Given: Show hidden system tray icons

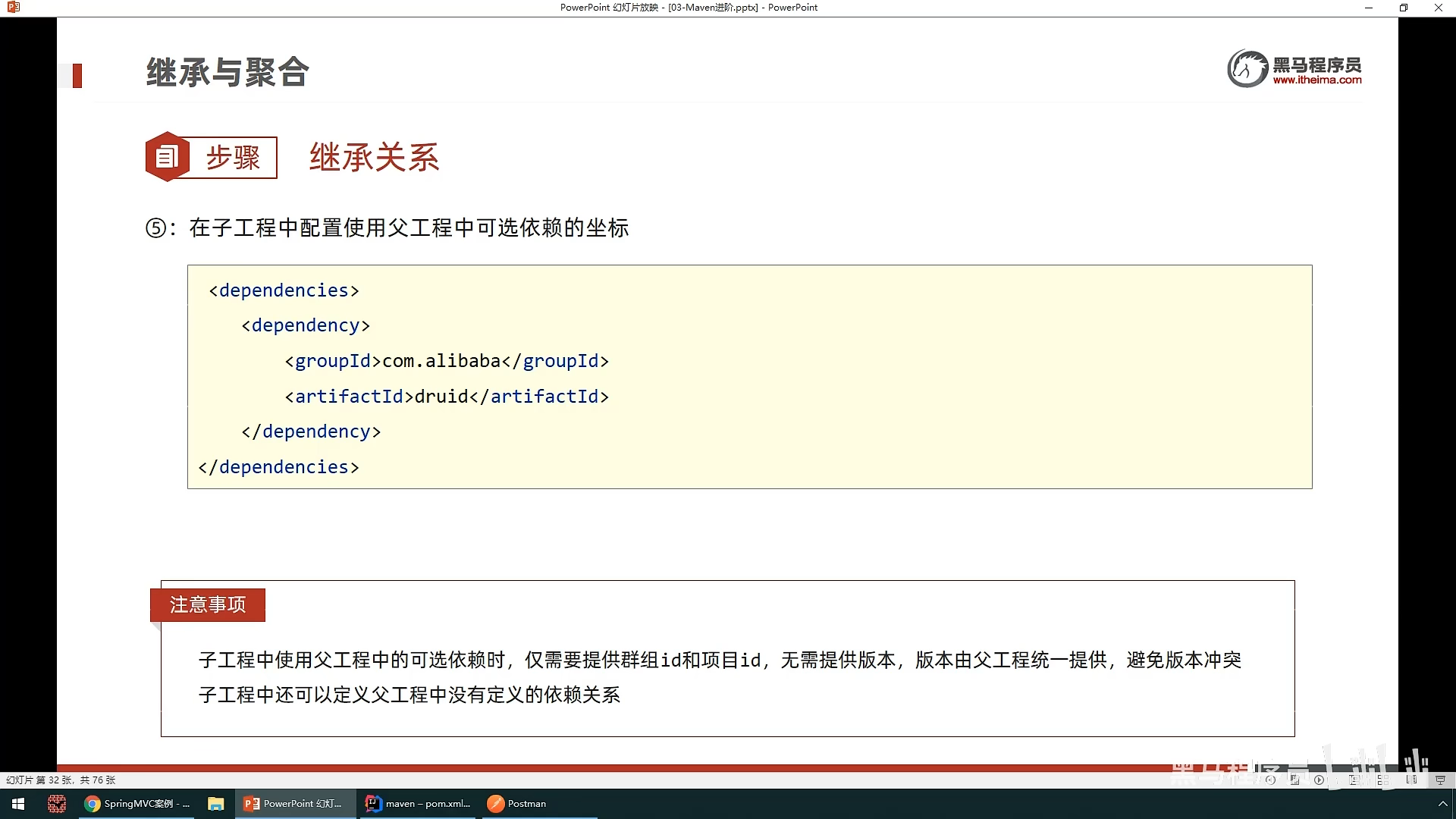Looking at the screenshot, I should (1442, 804).
